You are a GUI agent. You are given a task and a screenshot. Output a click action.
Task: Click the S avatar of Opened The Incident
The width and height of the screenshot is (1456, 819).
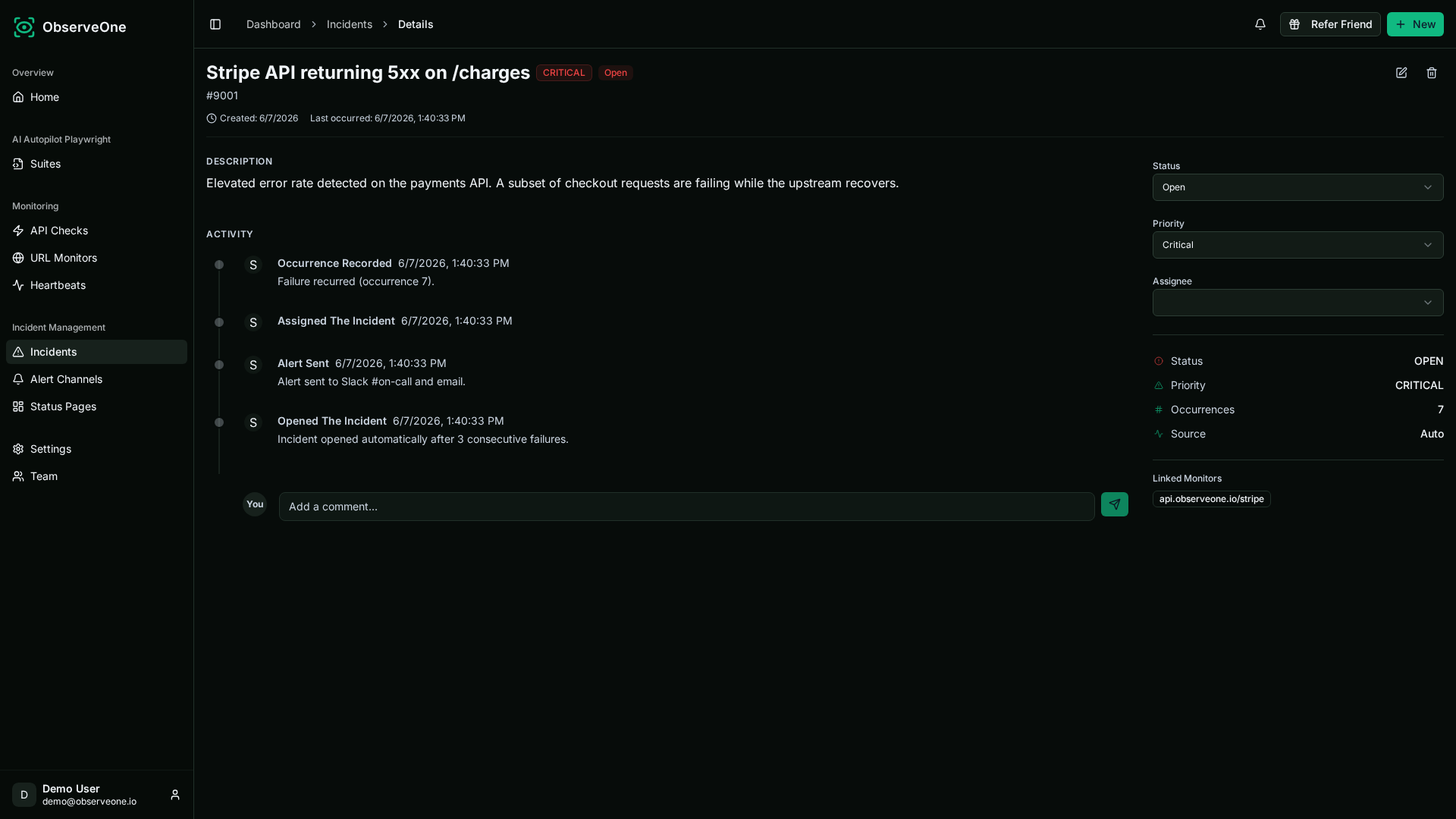coord(253,422)
